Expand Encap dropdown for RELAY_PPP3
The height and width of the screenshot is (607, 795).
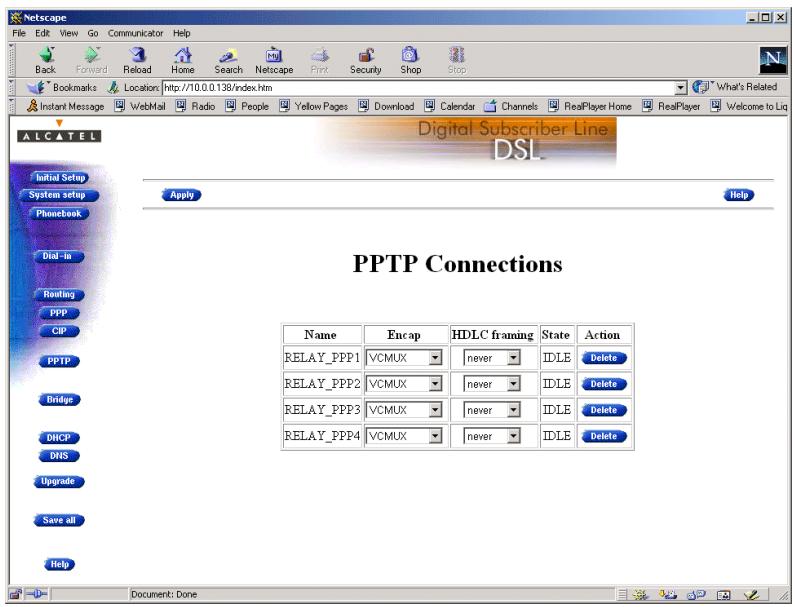436,410
